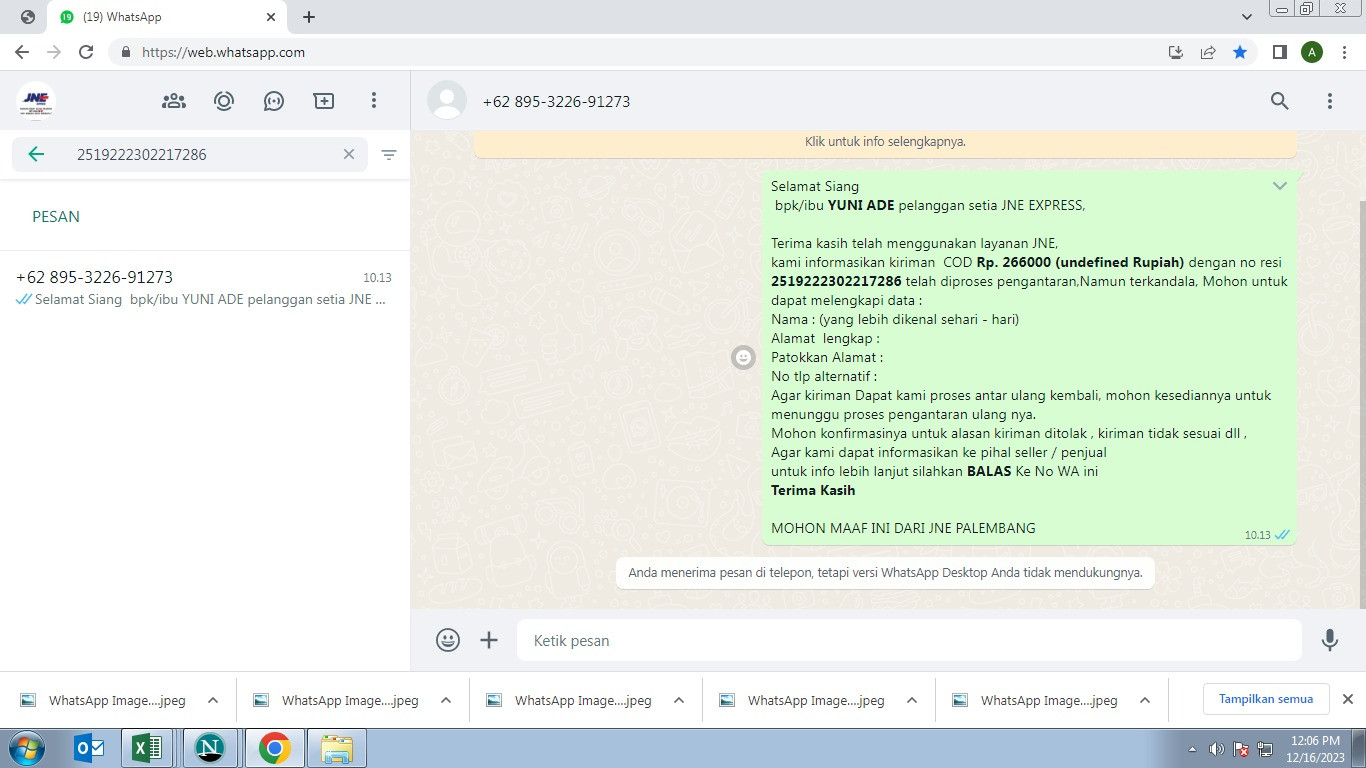The width and height of the screenshot is (1366, 768).
Task: Open the emoji picker
Action: pyautogui.click(x=448, y=640)
